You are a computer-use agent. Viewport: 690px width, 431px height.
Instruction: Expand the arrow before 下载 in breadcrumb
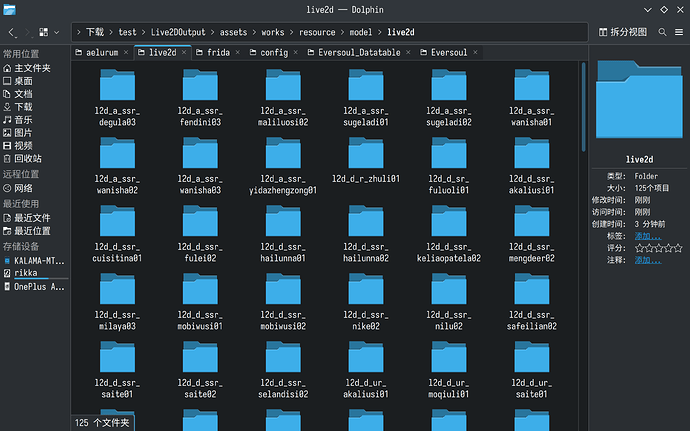point(79,32)
